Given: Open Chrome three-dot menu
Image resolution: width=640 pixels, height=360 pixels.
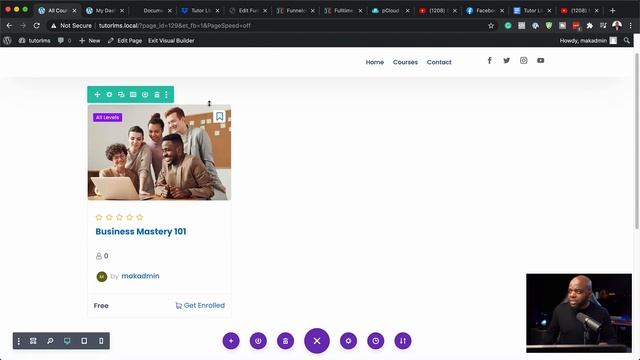Looking at the screenshot, I should pyautogui.click(x=631, y=26).
